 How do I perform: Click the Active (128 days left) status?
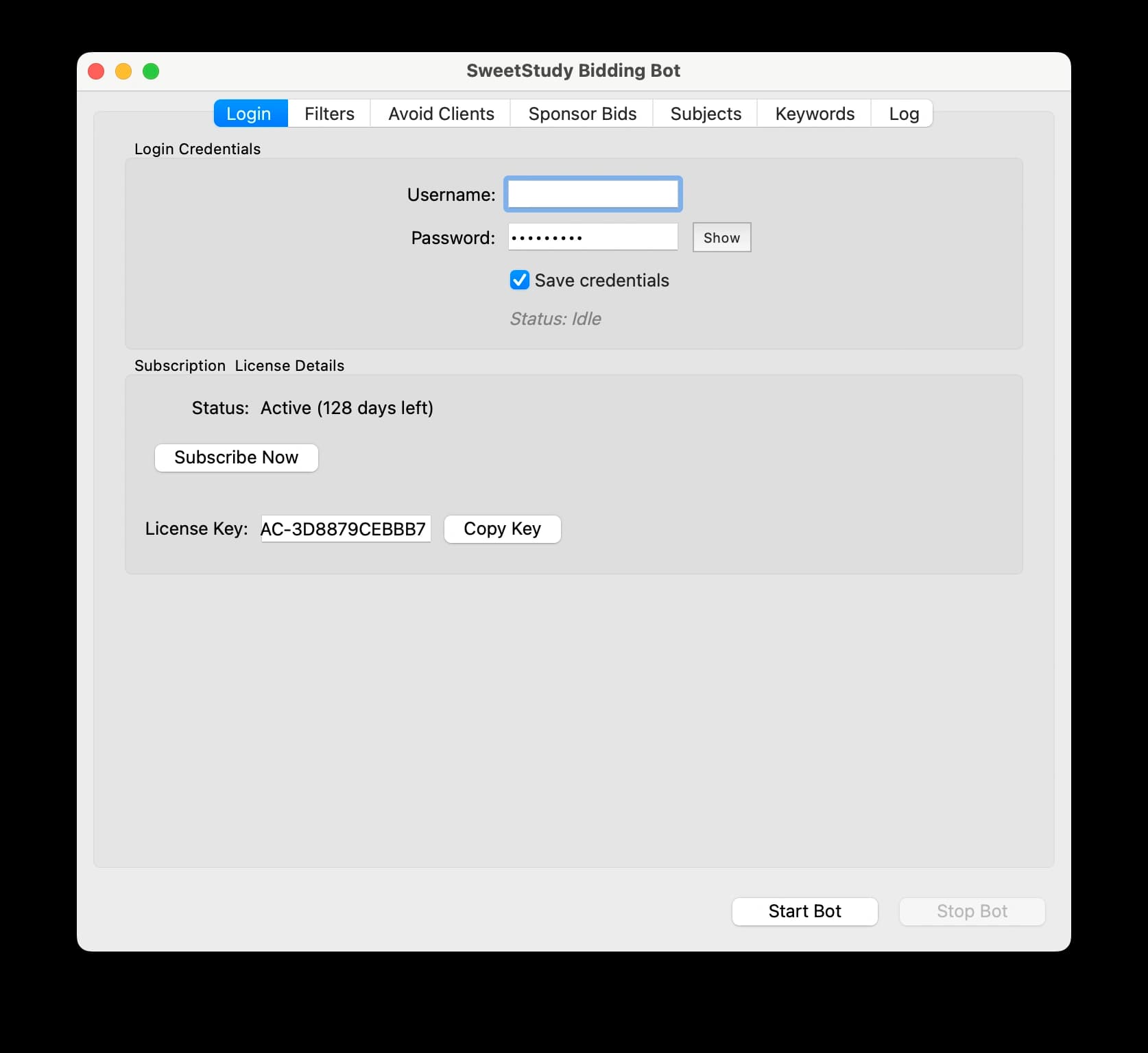(x=347, y=408)
